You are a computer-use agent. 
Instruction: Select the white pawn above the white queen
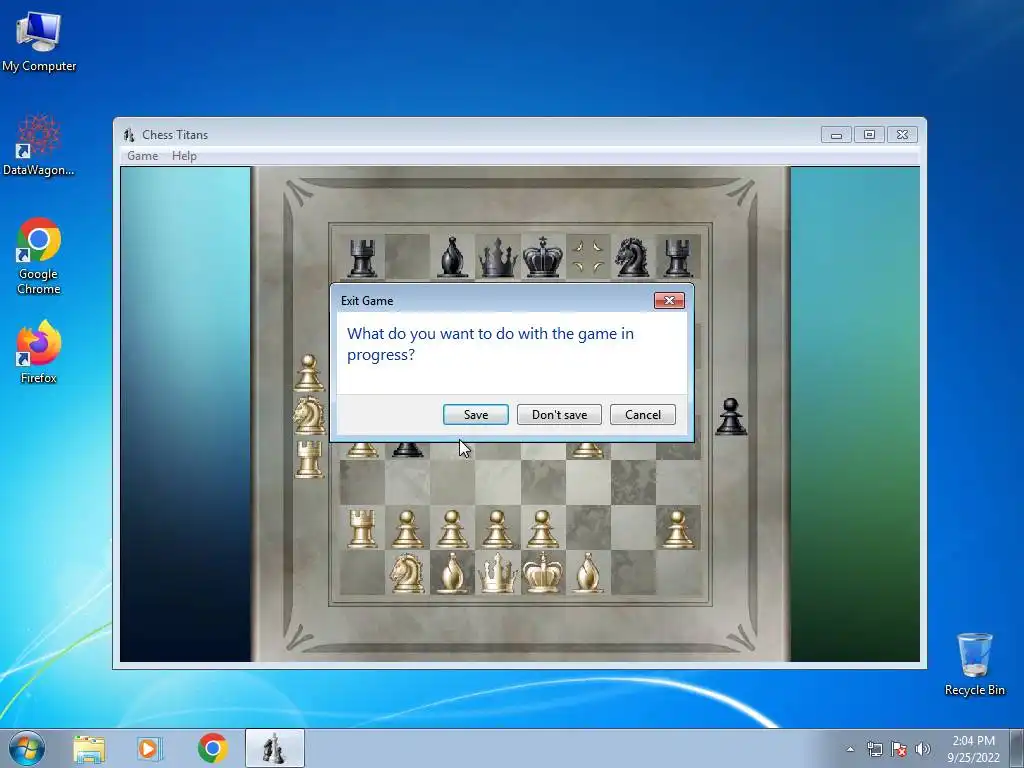pyautogui.click(x=497, y=529)
